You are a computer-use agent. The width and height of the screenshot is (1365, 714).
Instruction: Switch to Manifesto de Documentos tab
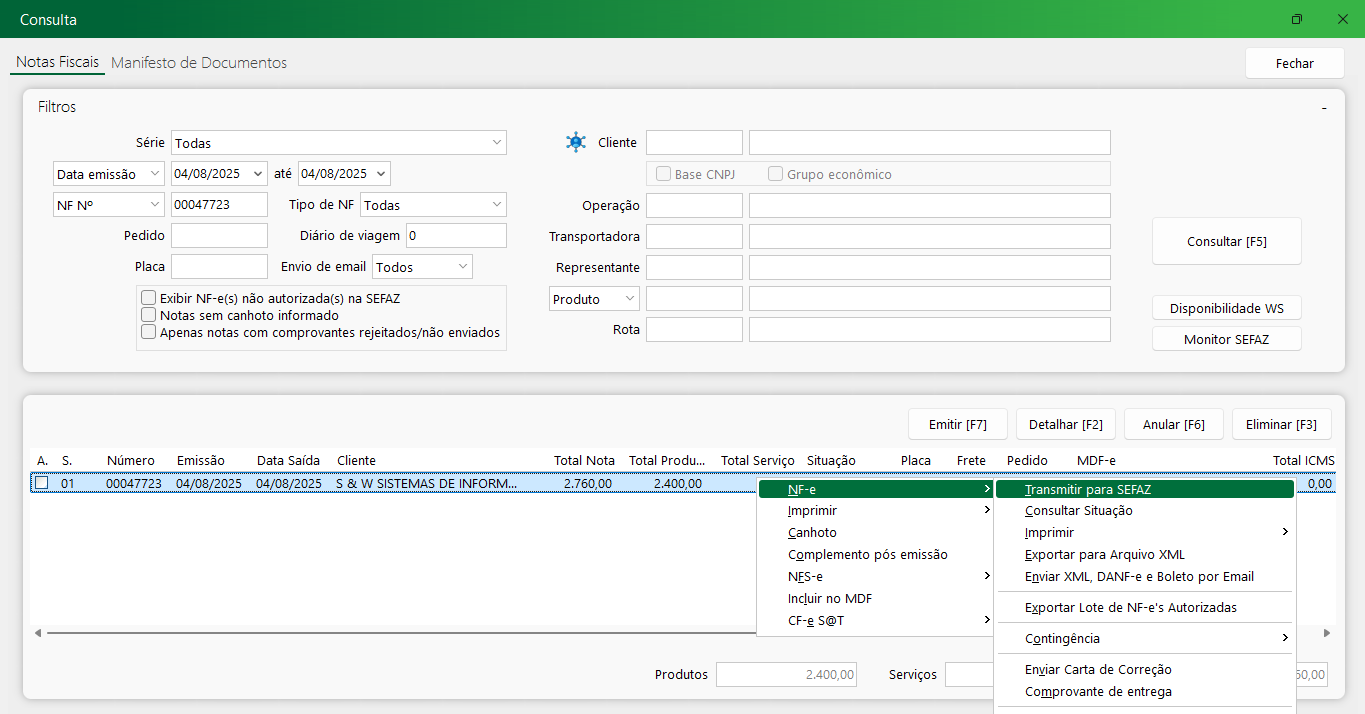click(199, 63)
